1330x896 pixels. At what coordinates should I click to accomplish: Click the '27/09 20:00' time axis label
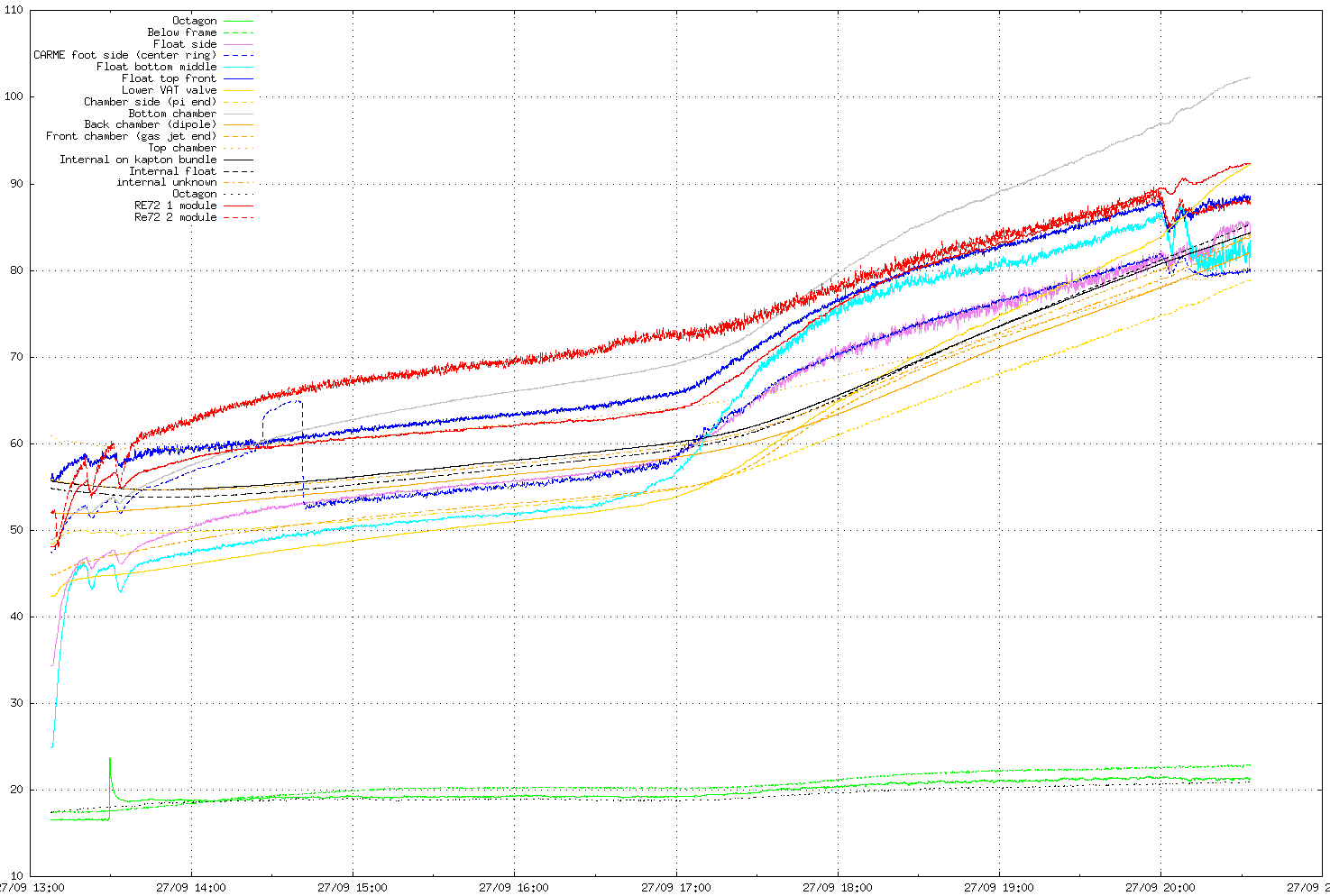[x=1160, y=888]
